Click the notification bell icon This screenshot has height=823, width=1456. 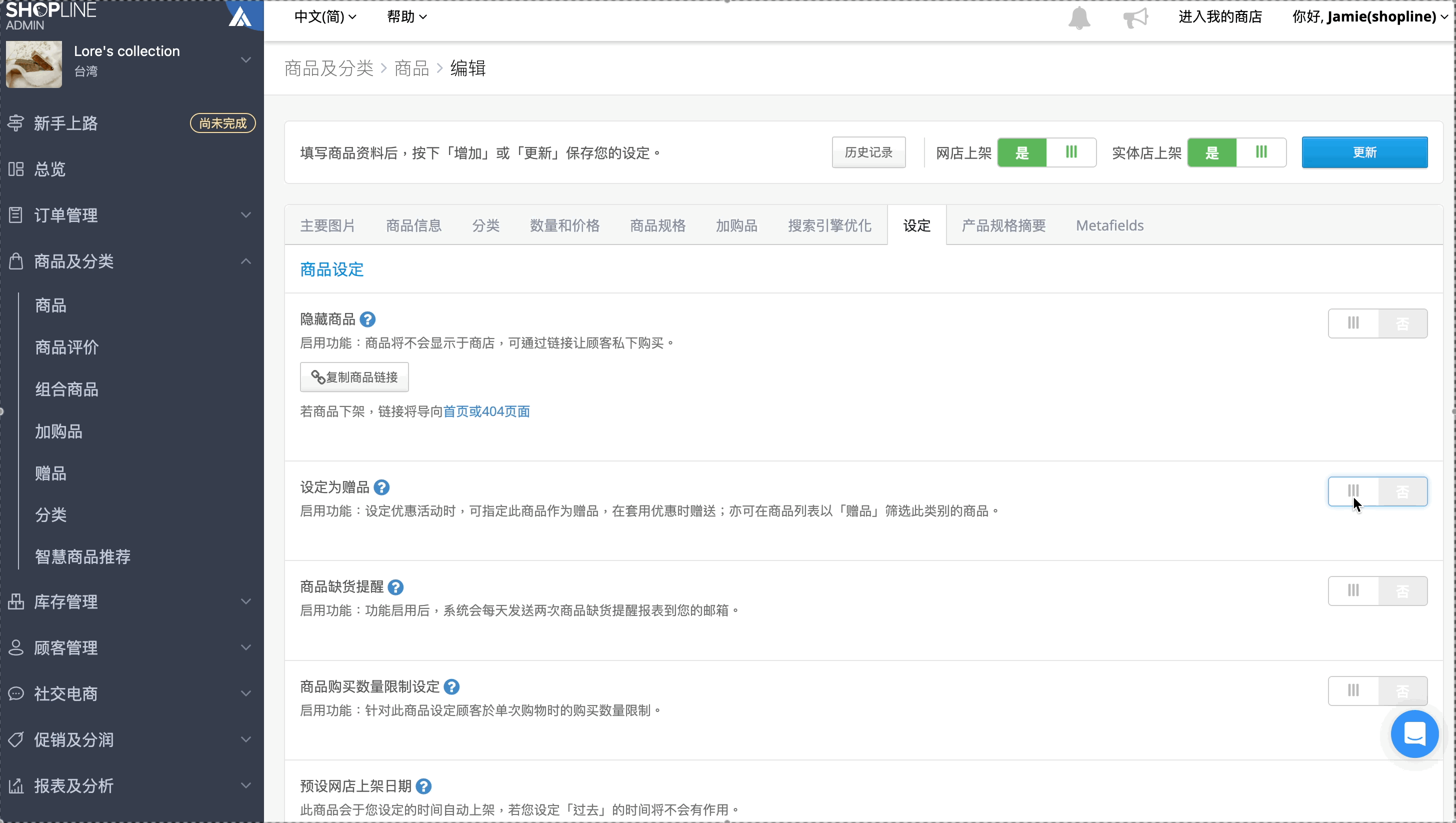[1079, 17]
